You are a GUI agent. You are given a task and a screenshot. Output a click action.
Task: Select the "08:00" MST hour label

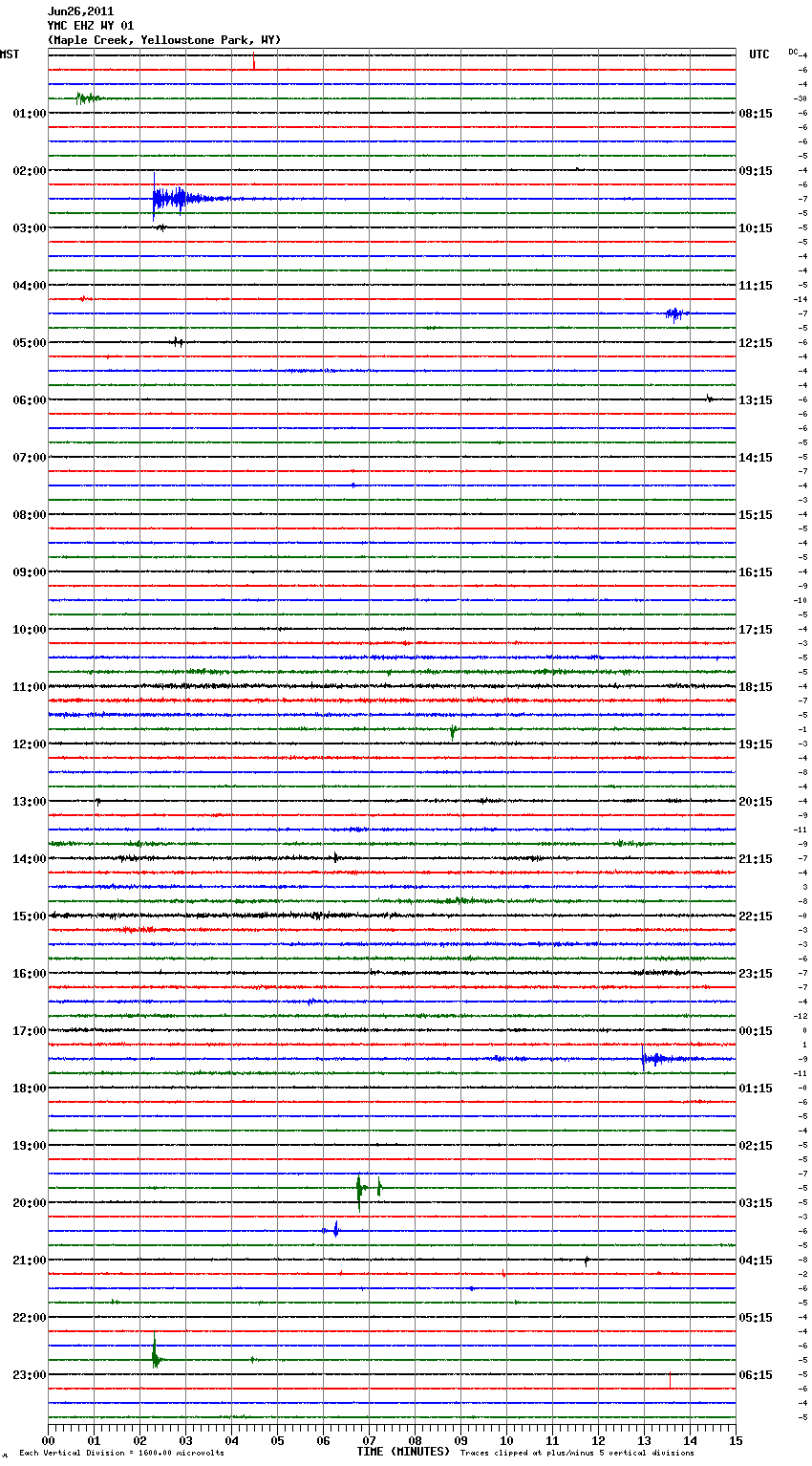(30, 515)
